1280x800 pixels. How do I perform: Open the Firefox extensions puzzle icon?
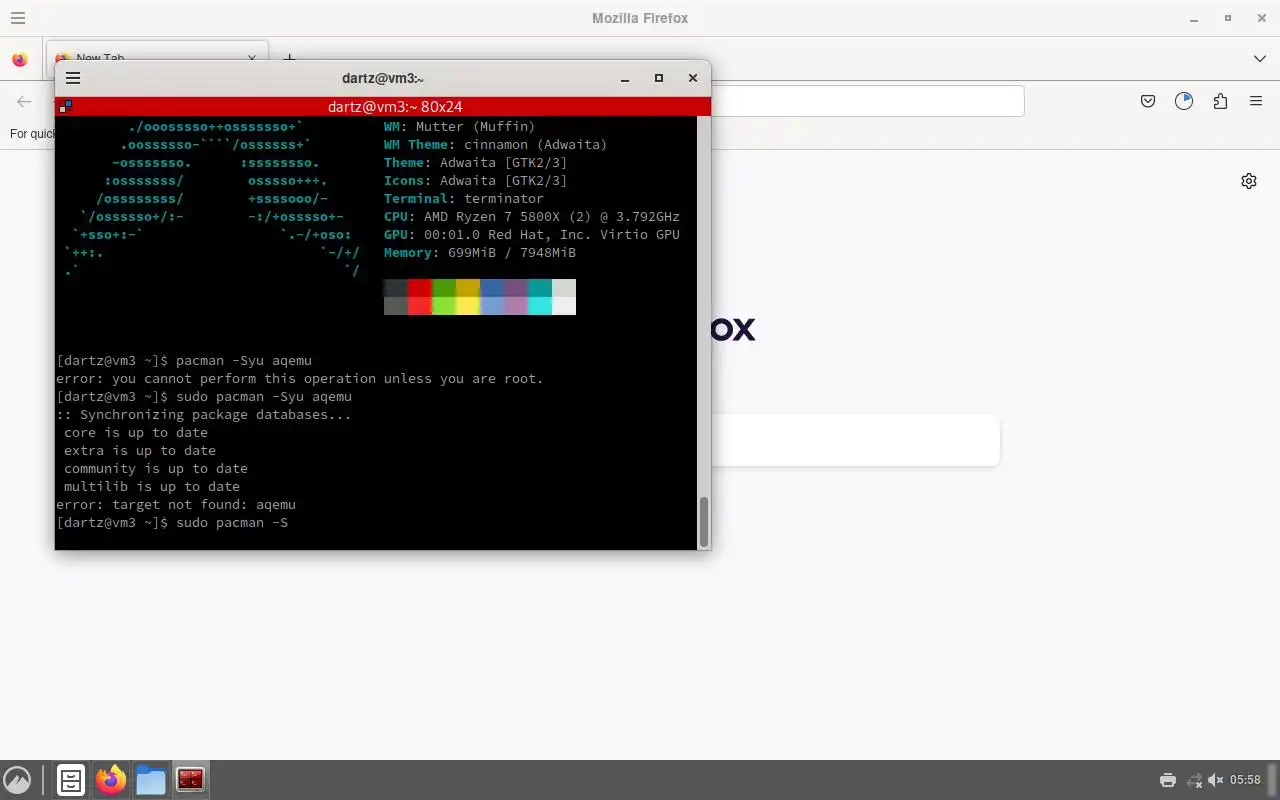(1220, 101)
